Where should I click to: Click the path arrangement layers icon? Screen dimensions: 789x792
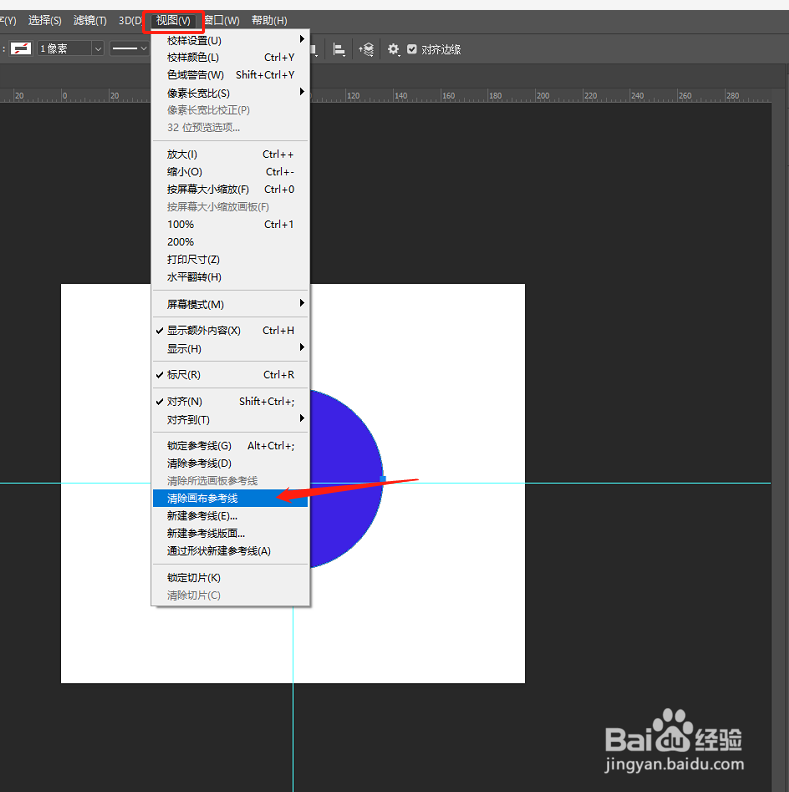pos(366,50)
